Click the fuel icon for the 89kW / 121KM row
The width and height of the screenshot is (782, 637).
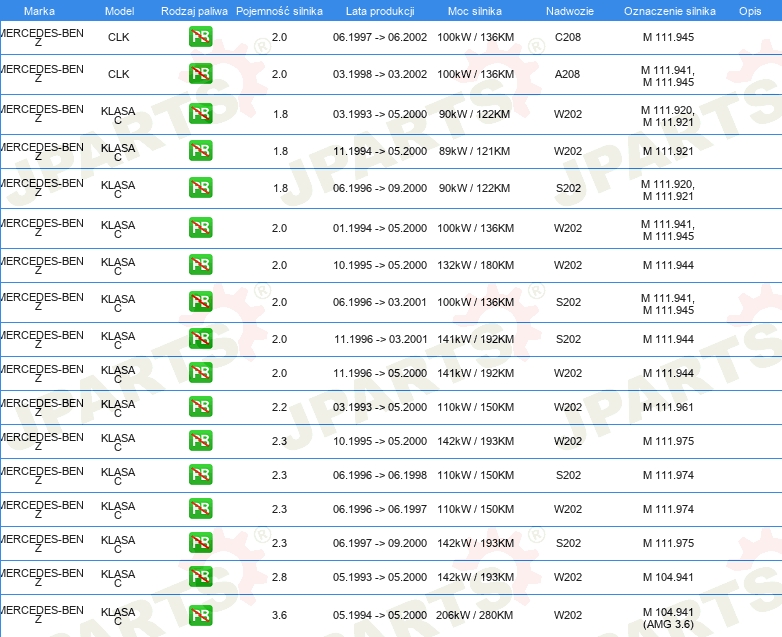[x=200, y=151]
